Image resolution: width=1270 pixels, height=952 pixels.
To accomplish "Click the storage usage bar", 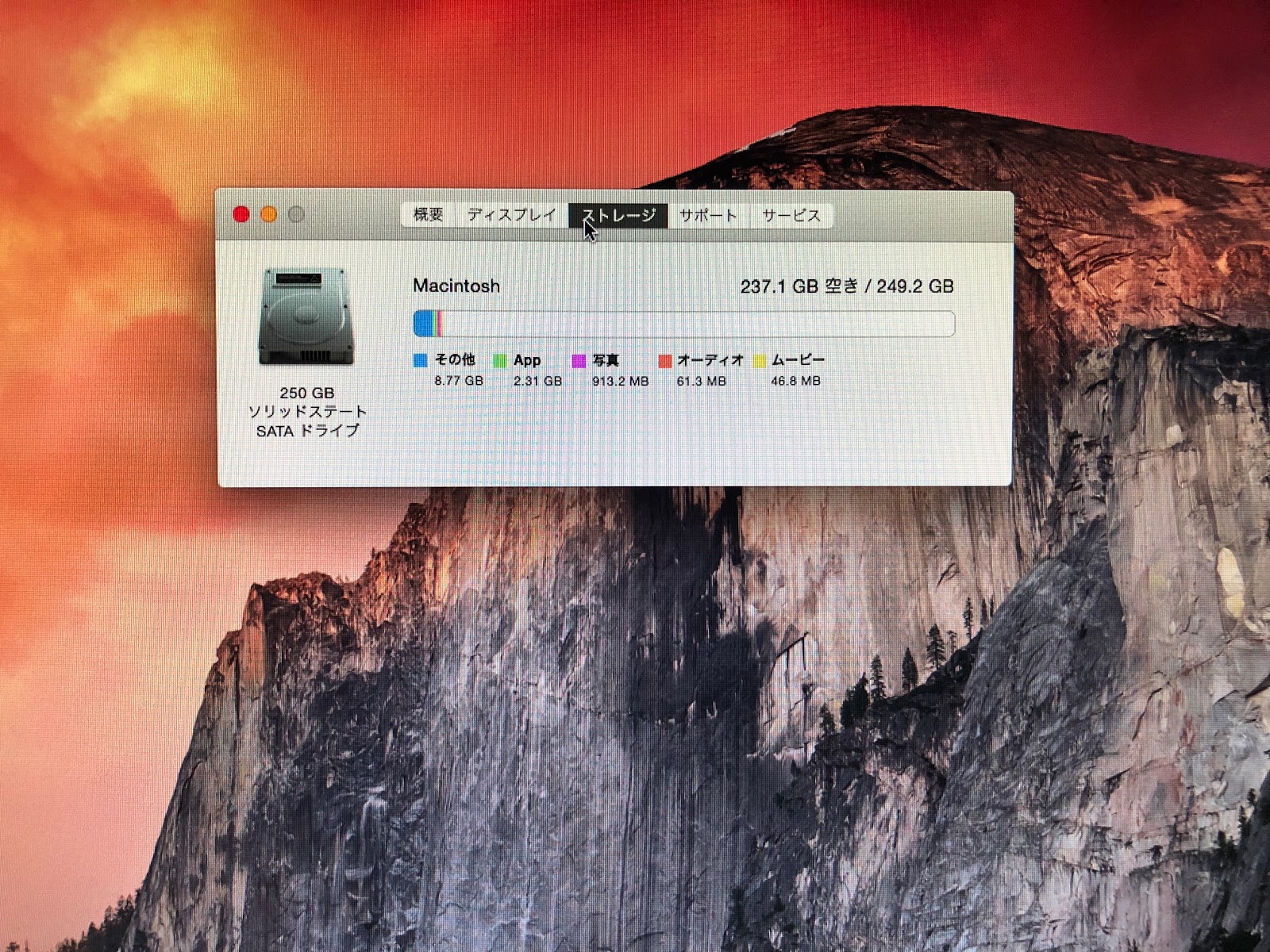I will (683, 324).
